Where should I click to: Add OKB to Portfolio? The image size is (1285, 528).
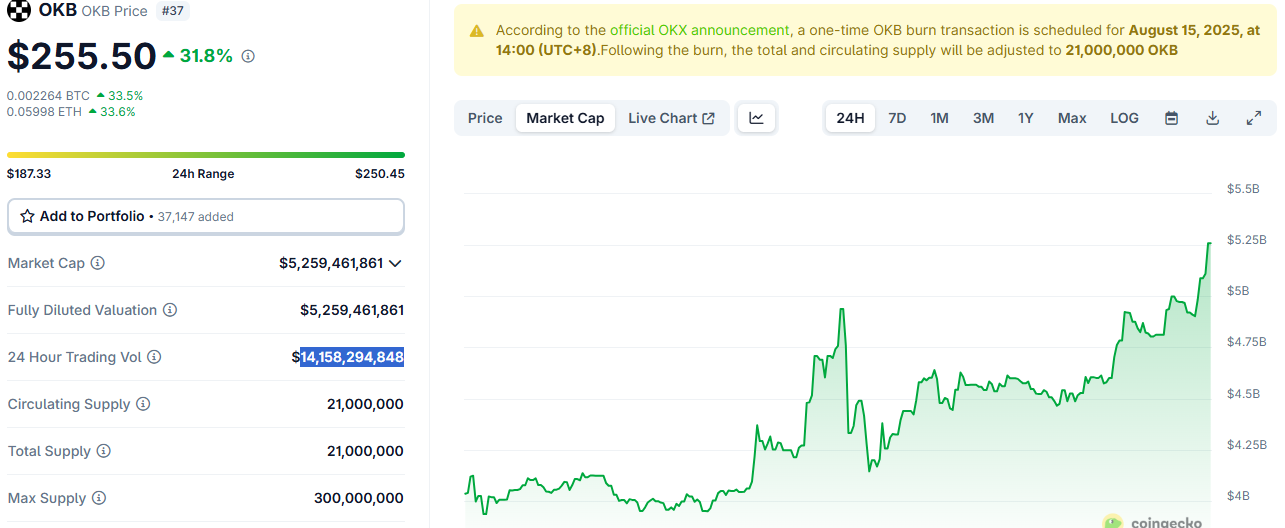pos(205,216)
